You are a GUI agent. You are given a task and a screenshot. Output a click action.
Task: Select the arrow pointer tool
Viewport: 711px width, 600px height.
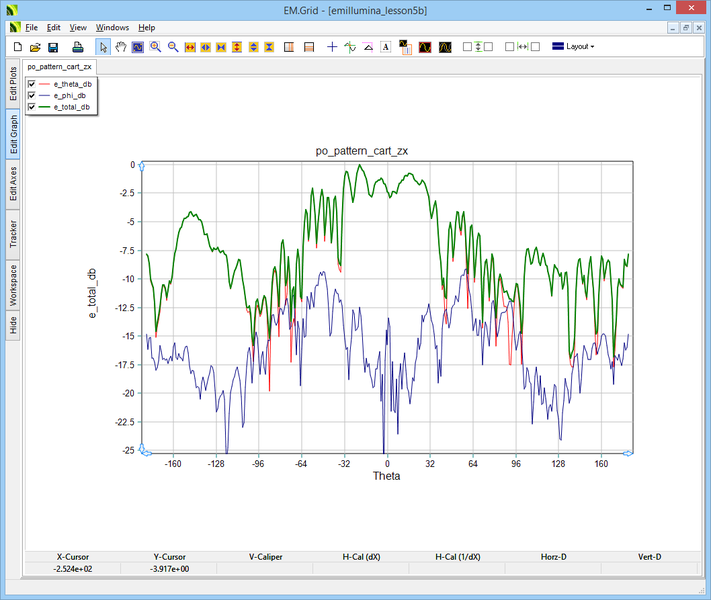103,47
